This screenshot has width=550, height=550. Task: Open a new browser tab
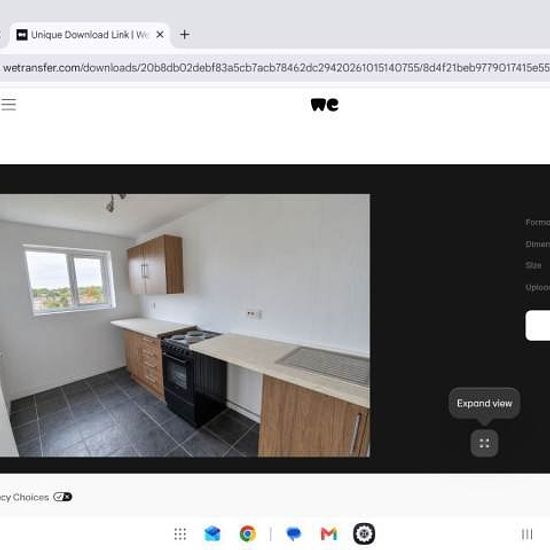185,34
